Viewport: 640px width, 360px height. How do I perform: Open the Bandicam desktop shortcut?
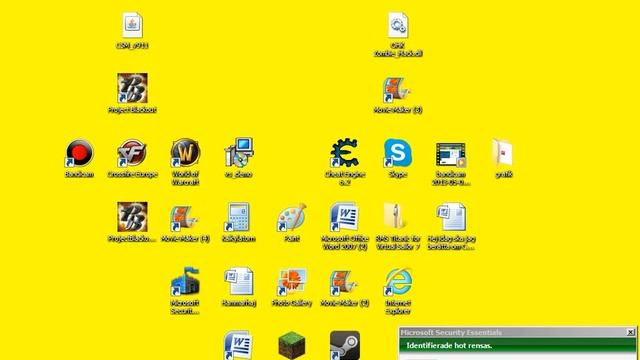[x=79, y=153]
